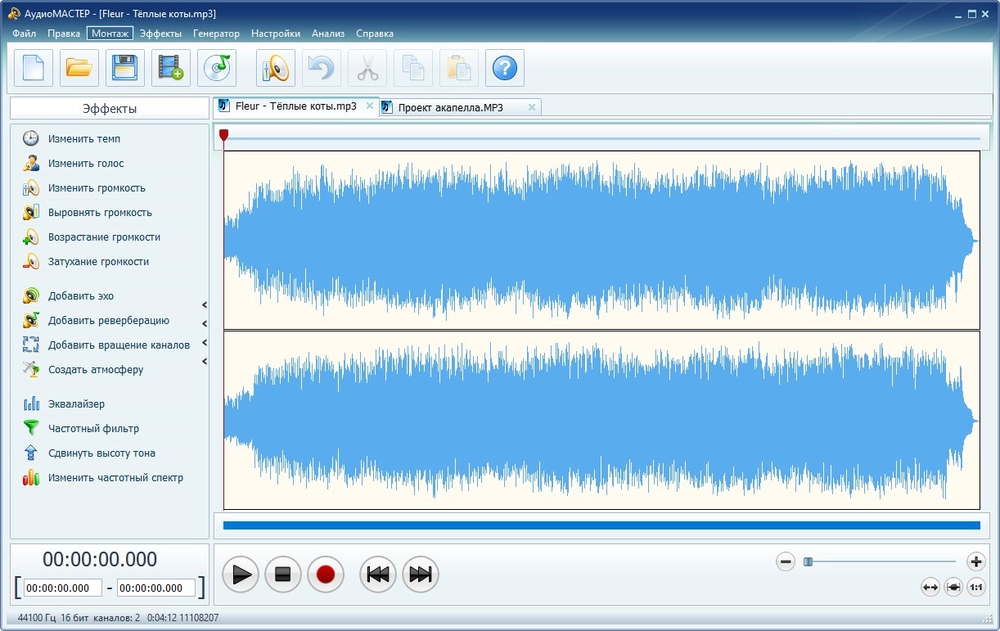Select the Сдвинуть высоту тона label
1000x631 pixels.
pos(102,453)
